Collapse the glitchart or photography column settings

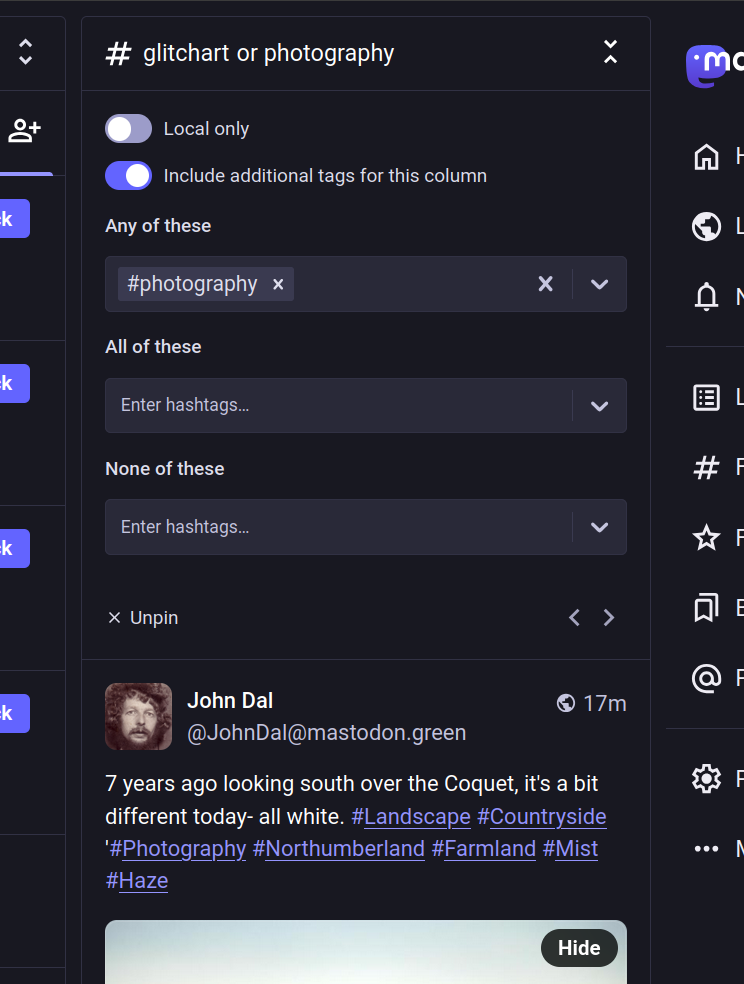610,53
